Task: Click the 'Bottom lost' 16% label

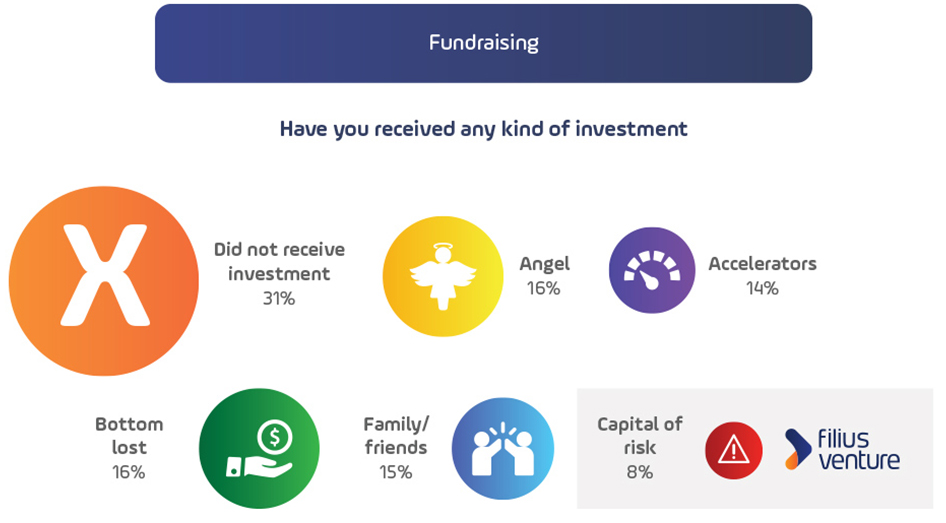Action: point(129,448)
